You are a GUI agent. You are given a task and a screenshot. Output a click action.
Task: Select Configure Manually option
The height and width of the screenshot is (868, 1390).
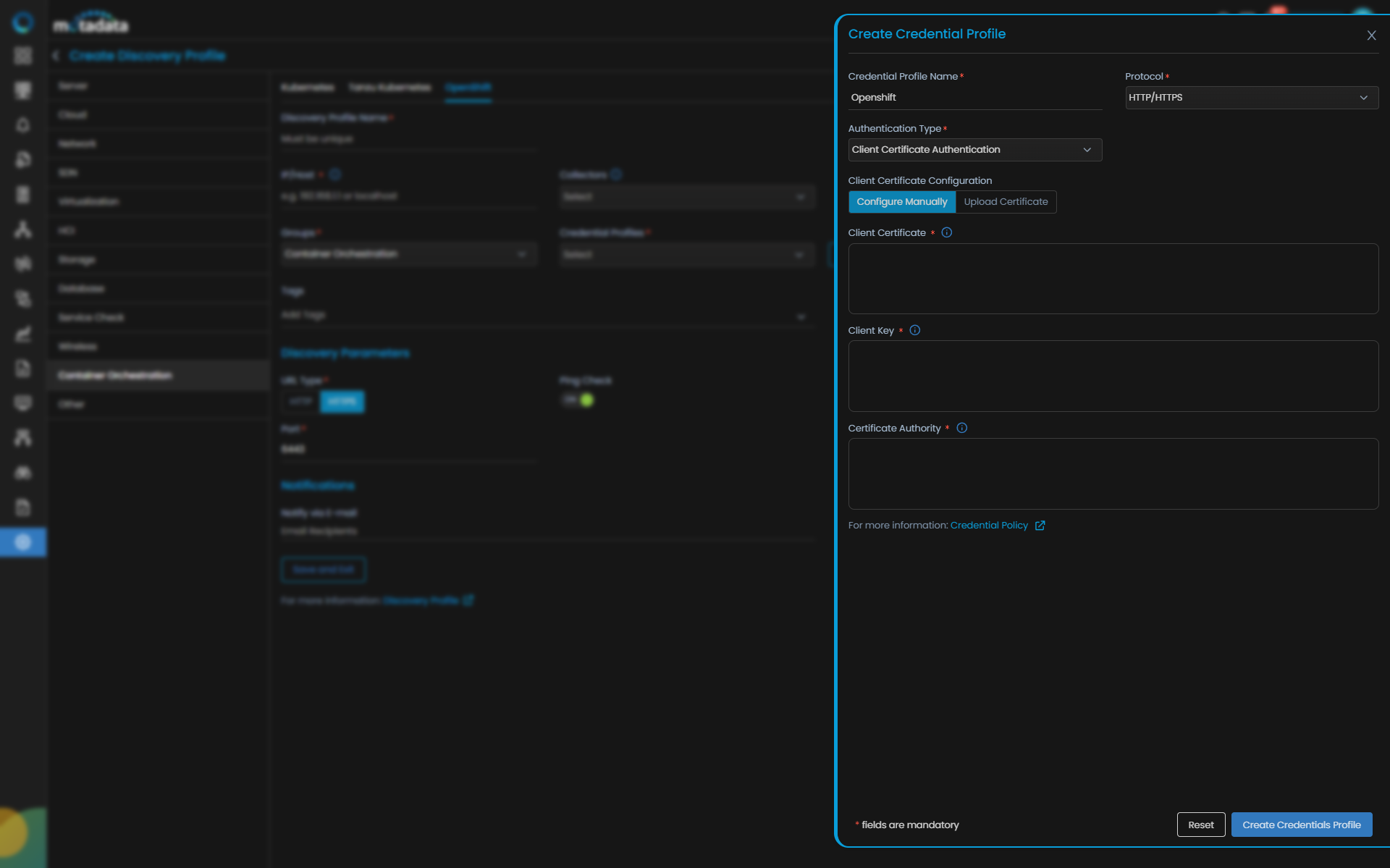pyautogui.click(x=901, y=202)
